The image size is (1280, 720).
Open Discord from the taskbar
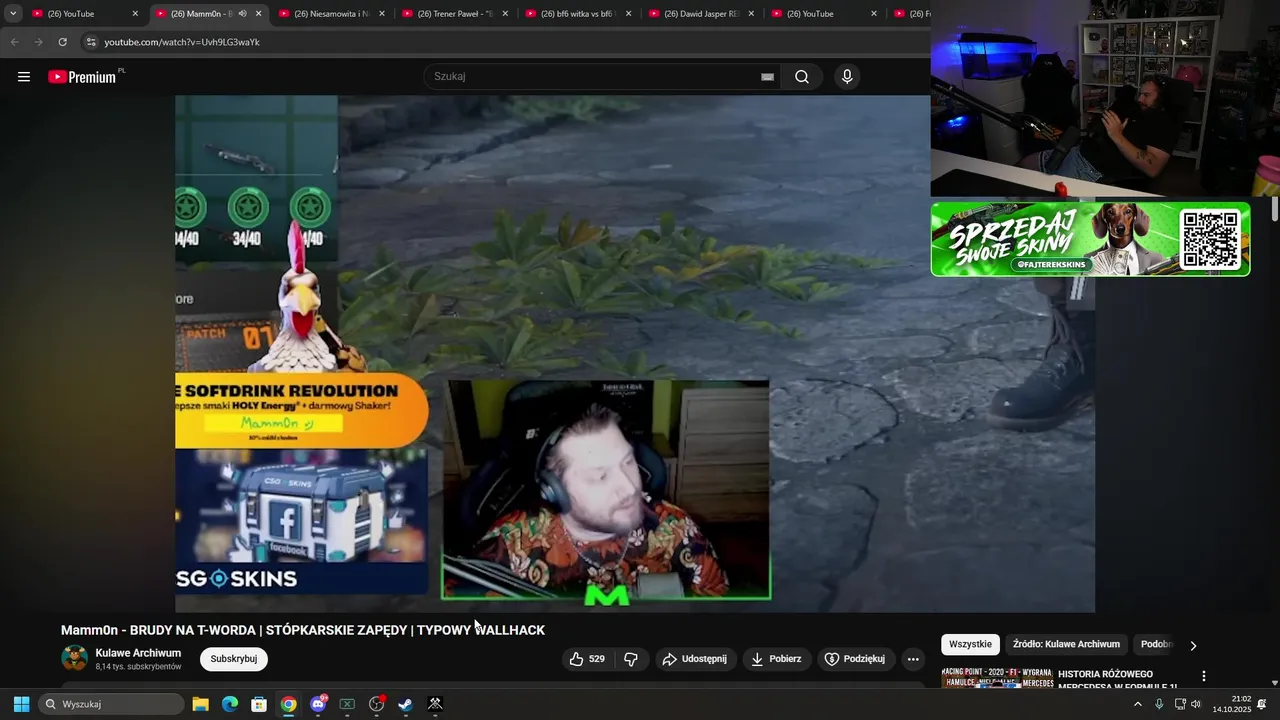pos(318,704)
